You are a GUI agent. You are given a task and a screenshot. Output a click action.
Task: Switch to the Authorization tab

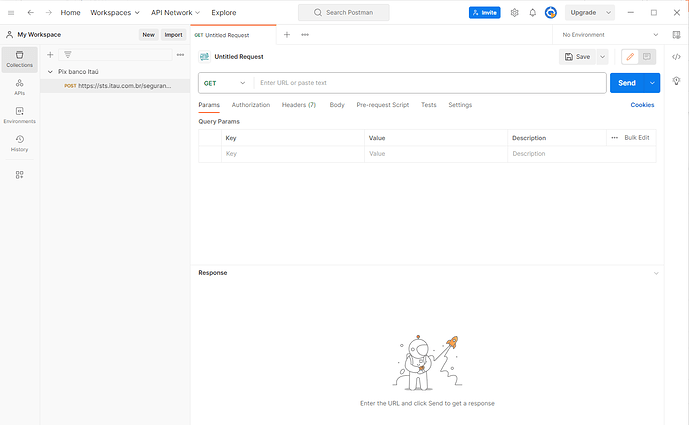tap(250, 105)
